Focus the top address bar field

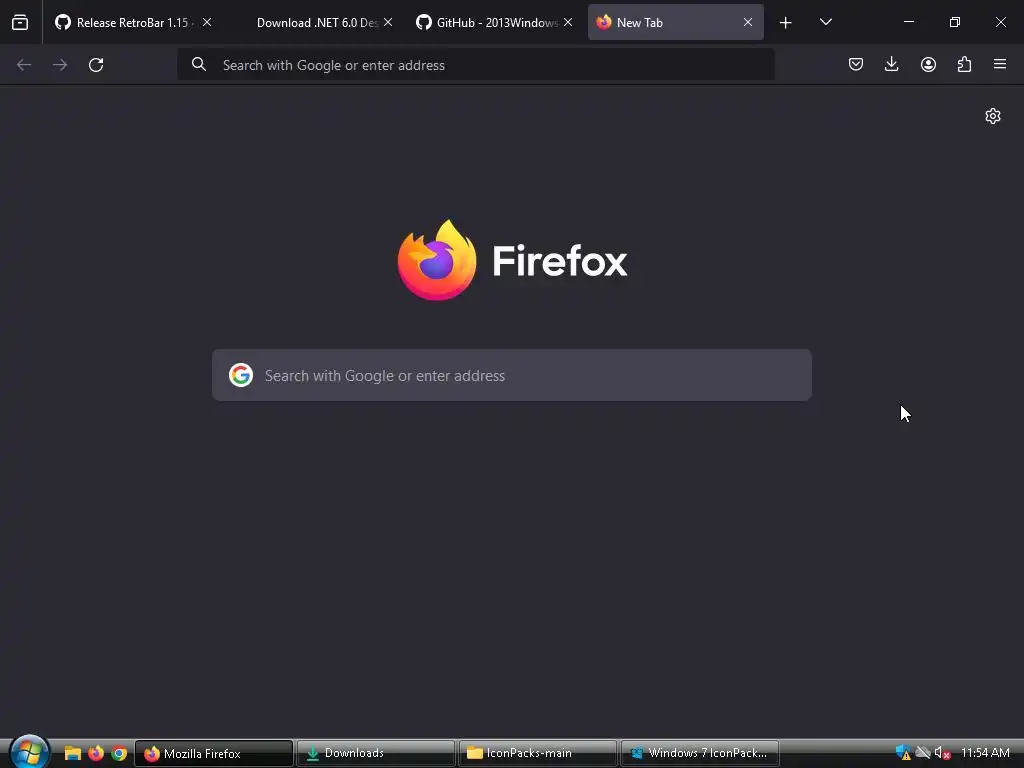point(475,65)
